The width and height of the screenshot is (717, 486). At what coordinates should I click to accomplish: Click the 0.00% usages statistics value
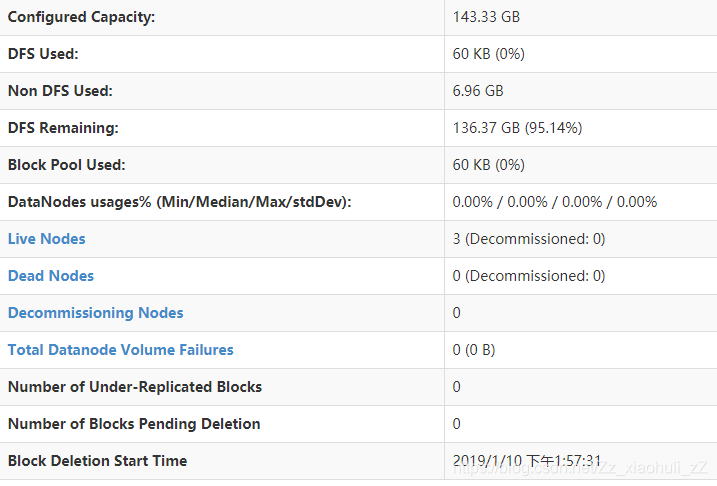click(555, 202)
